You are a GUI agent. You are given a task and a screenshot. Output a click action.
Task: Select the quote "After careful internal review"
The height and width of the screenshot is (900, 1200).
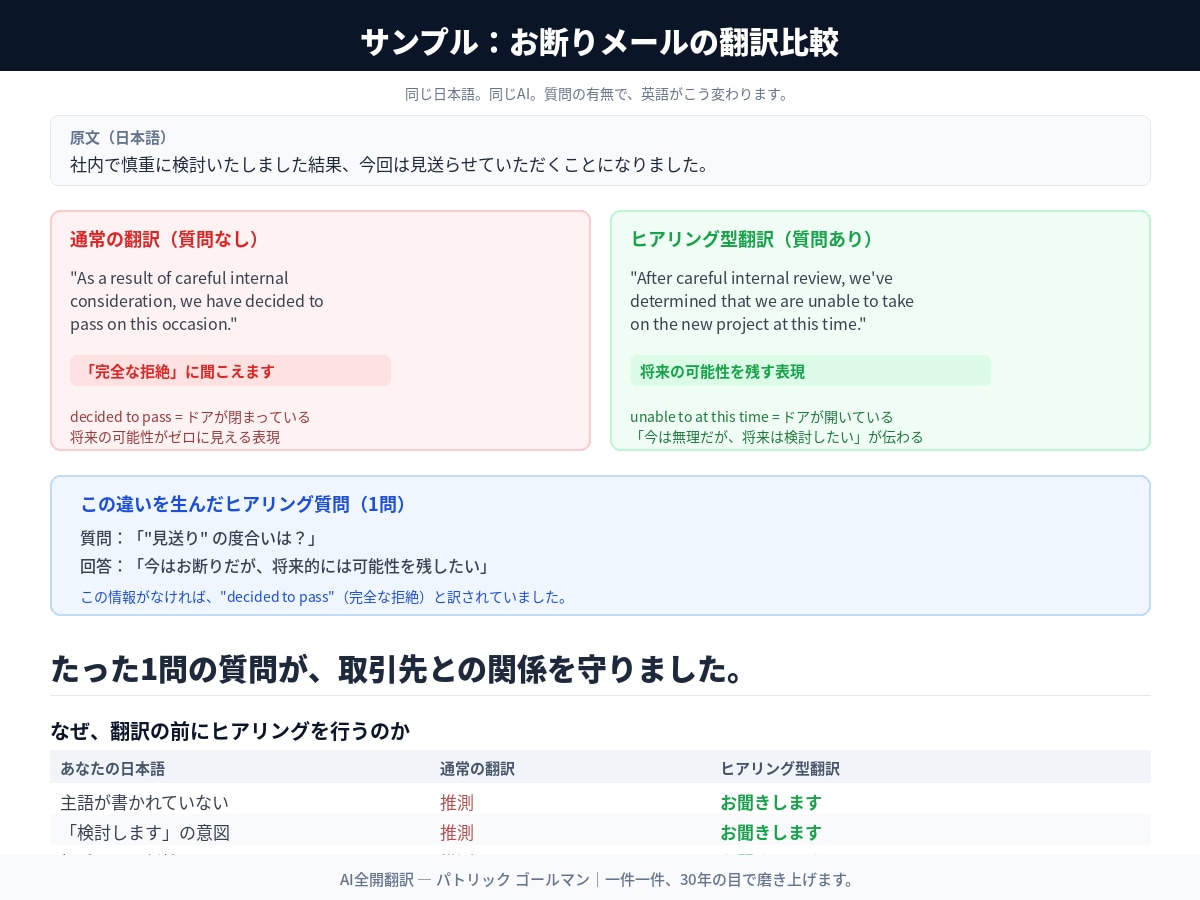tap(772, 301)
